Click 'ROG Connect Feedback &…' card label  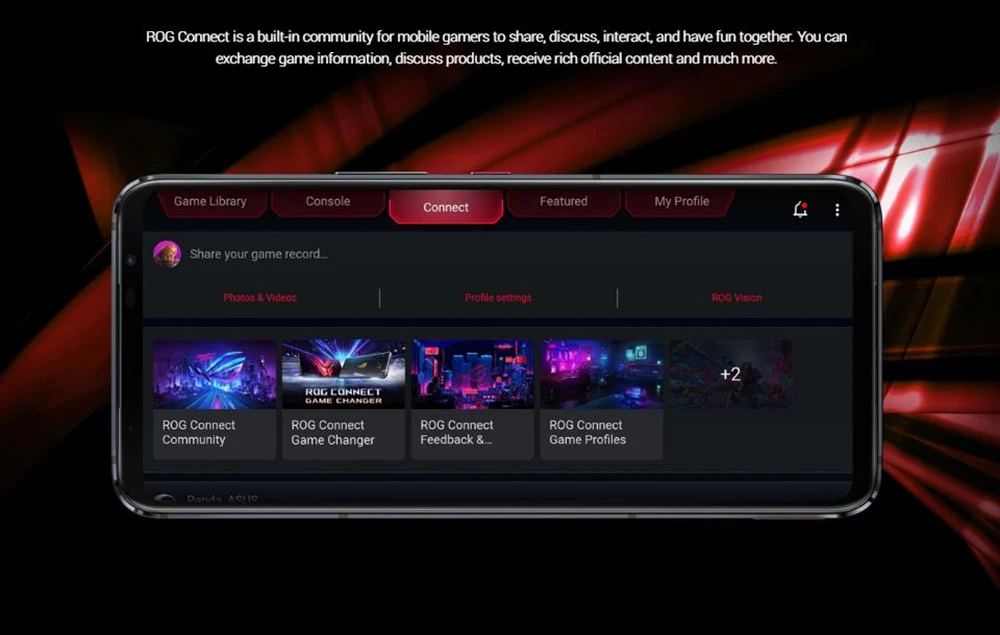point(457,432)
